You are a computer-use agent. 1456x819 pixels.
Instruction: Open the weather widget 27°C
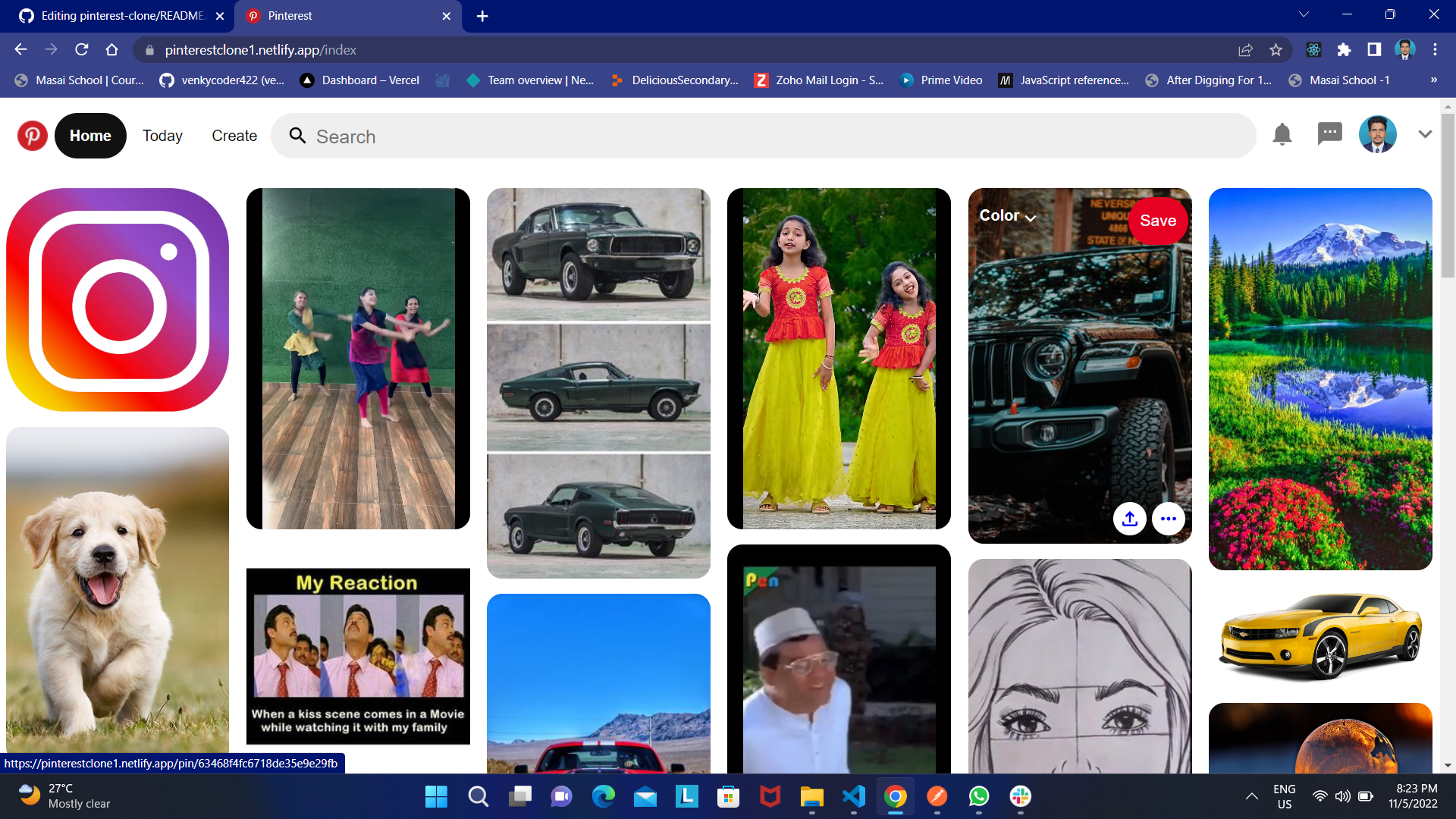[x=64, y=796]
